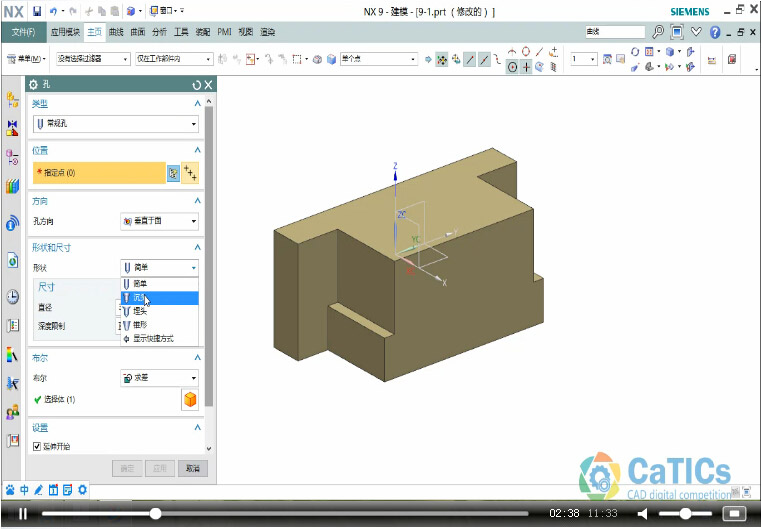
Task: Open the 孔方向 direction dropdown
Action: point(159,221)
